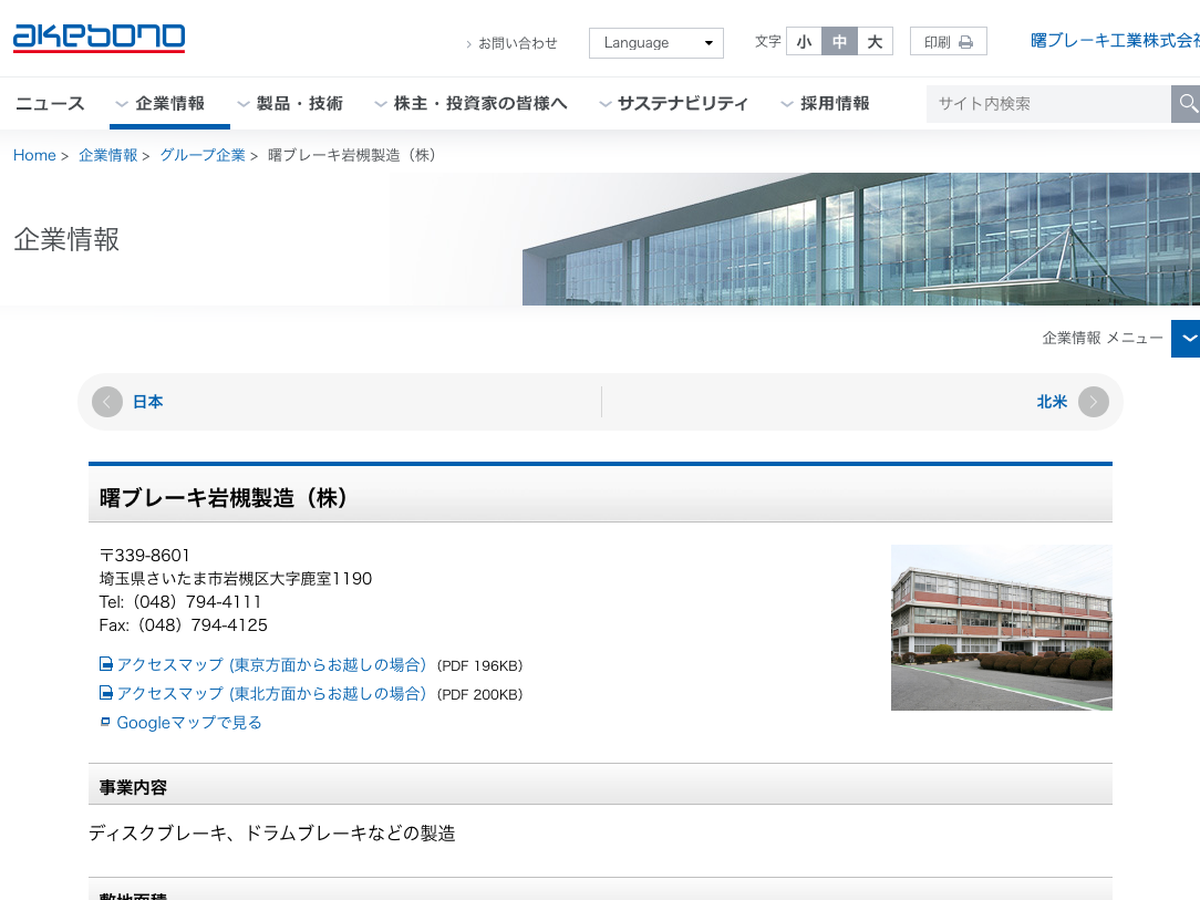Click the 印刷 print button
1200x900 pixels.
(x=948, y=42)
